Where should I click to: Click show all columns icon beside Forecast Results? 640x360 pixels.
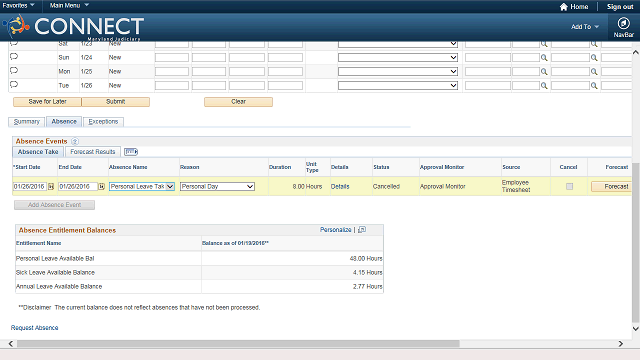point(131,152)
